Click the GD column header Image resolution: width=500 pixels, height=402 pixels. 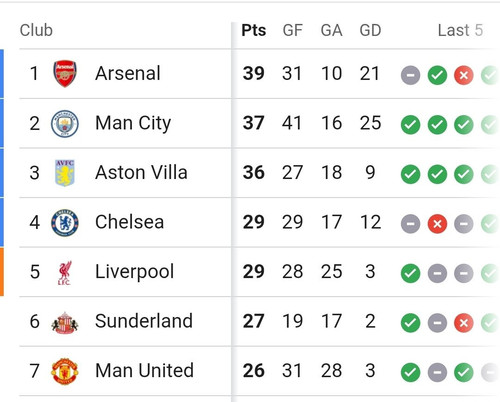click(370, 30)
